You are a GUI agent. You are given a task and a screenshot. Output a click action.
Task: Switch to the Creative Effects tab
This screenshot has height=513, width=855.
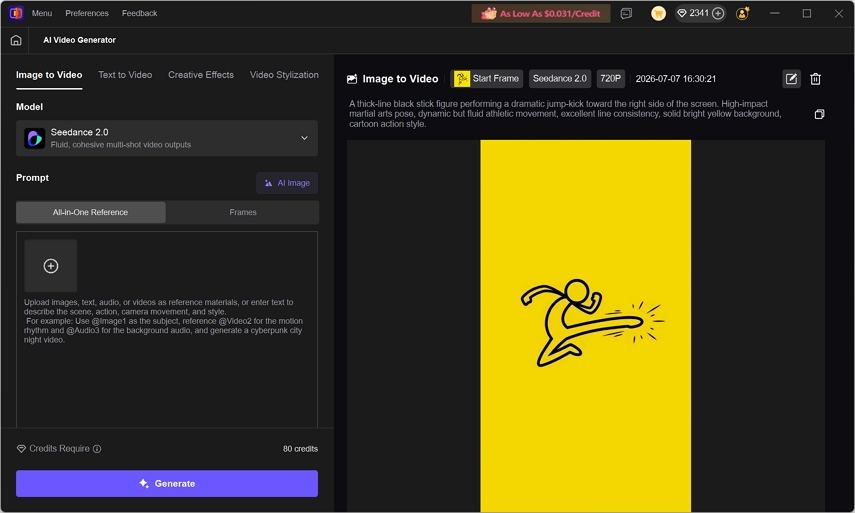tap(201, 75)
